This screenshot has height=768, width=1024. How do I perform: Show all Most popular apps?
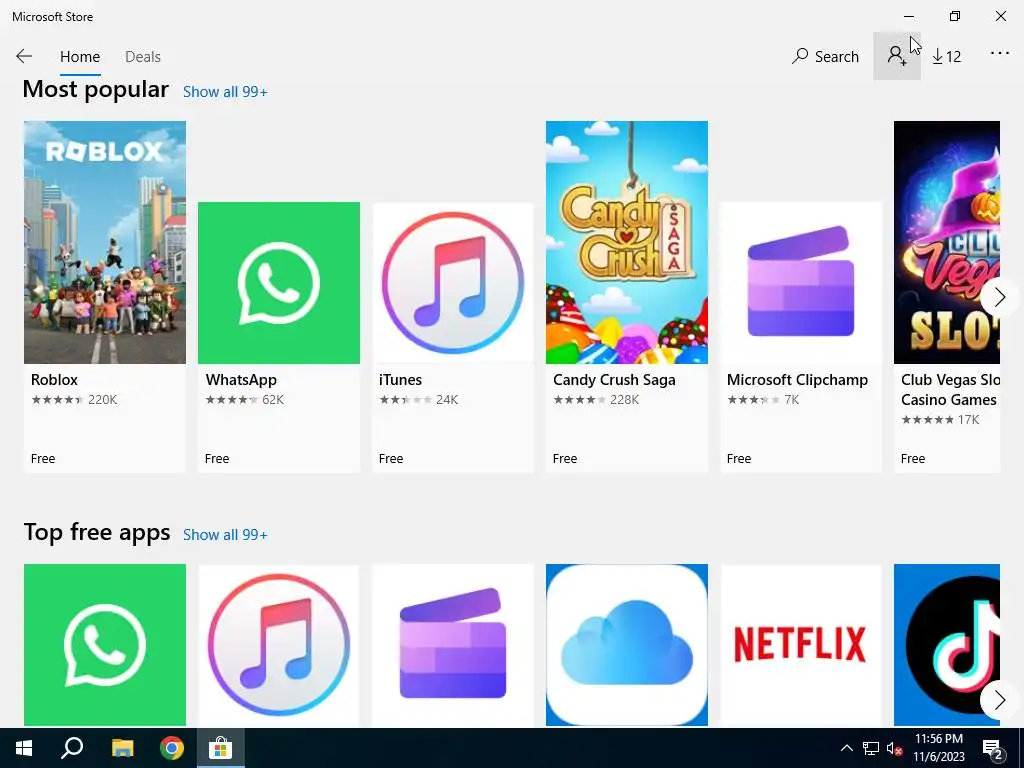coord(225,92)
